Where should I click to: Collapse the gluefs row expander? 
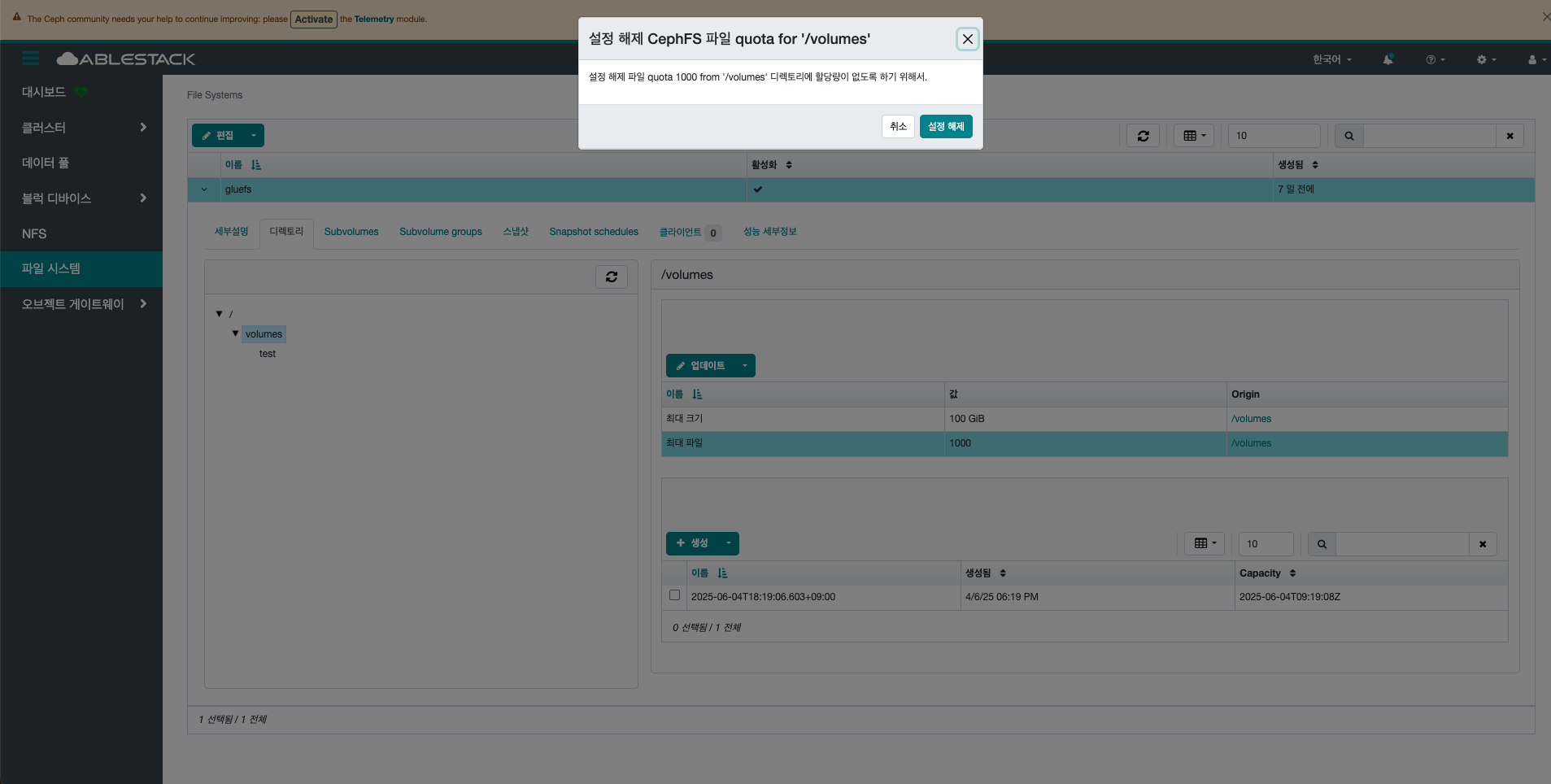[204, 189]
